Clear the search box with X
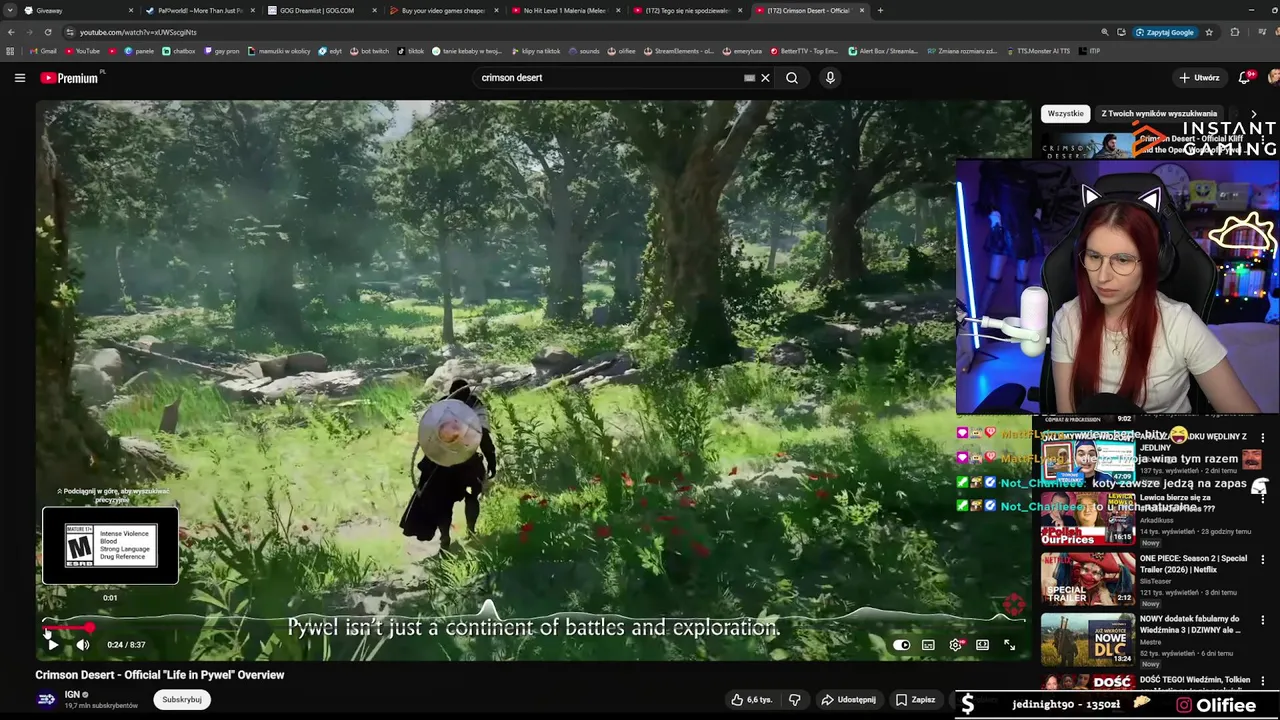The height and width of the screenshot is (720, 1280). click(x=765, y=78)
